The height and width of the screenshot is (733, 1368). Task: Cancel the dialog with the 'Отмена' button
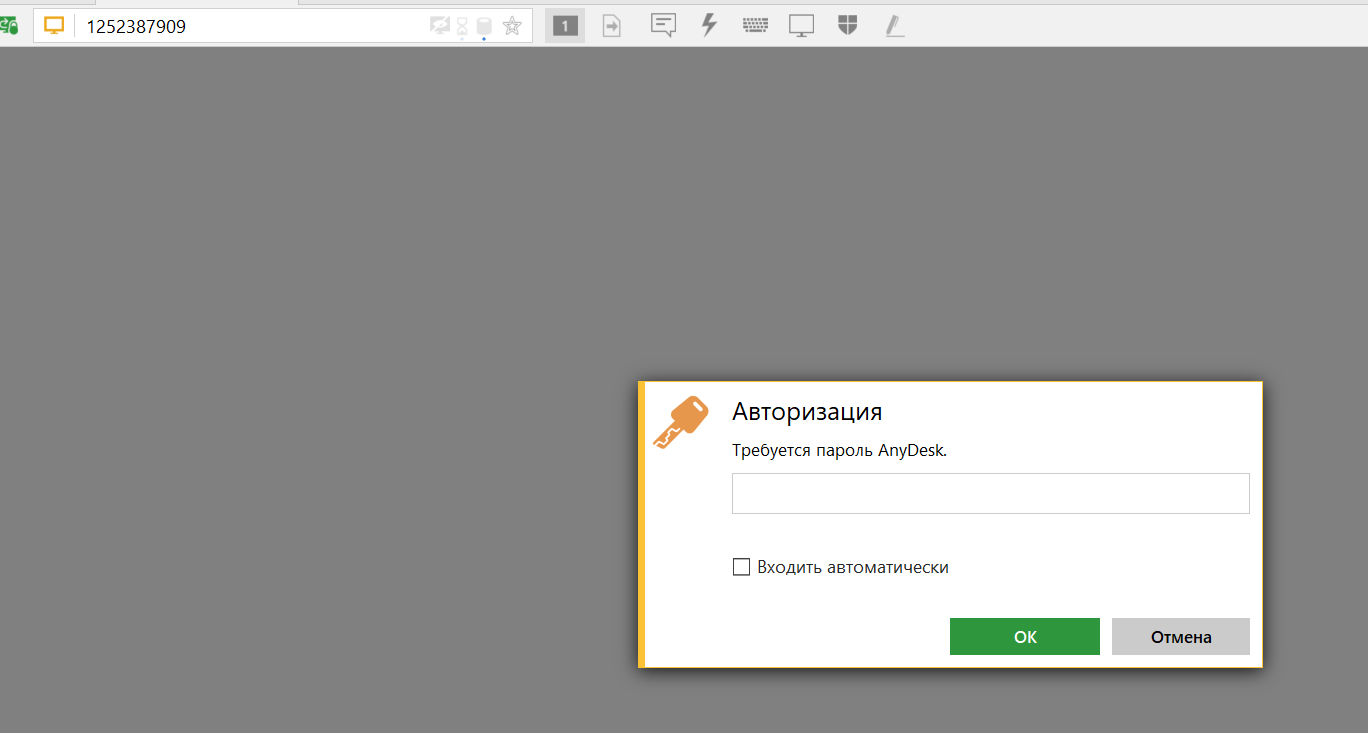pos(1181,637)
